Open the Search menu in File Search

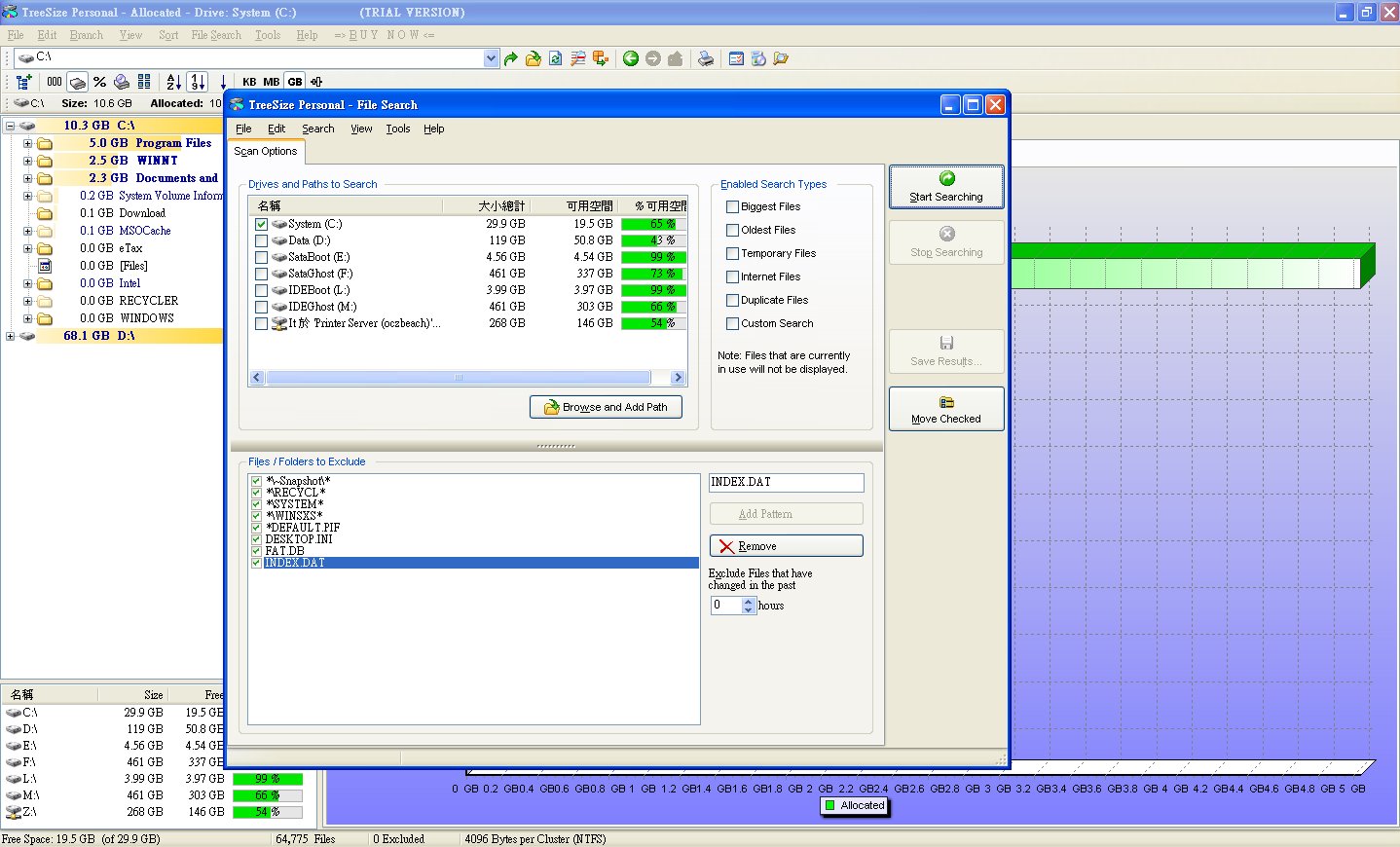(x=317, y=129)
